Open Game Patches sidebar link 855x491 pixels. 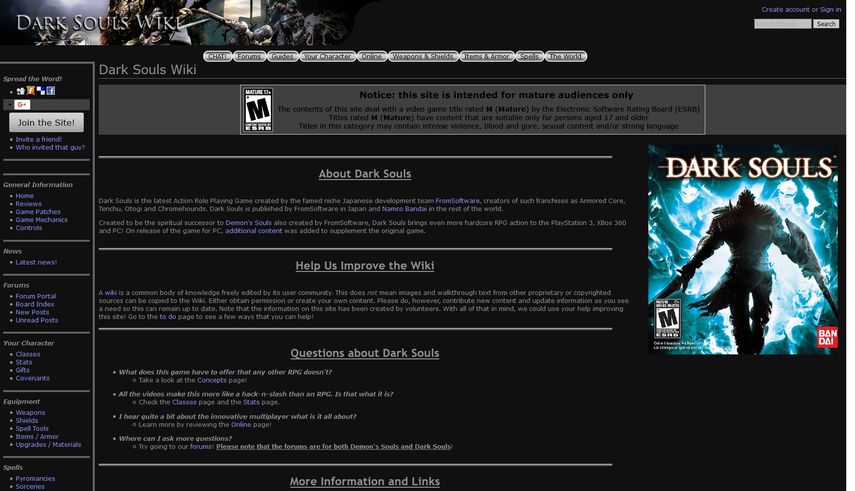(x=38, y=212)
